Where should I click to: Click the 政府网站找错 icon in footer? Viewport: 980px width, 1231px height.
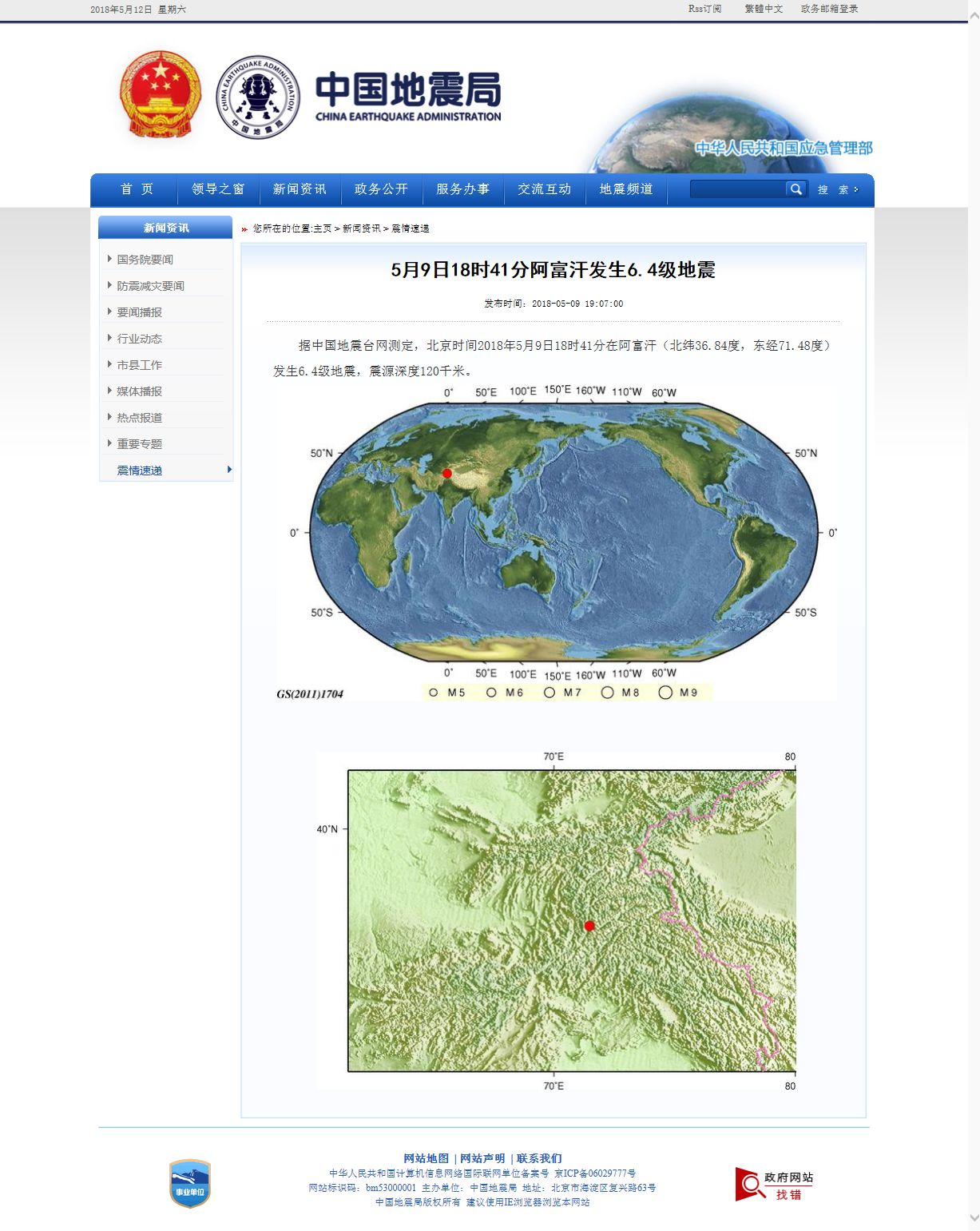tap(775, 1185)
